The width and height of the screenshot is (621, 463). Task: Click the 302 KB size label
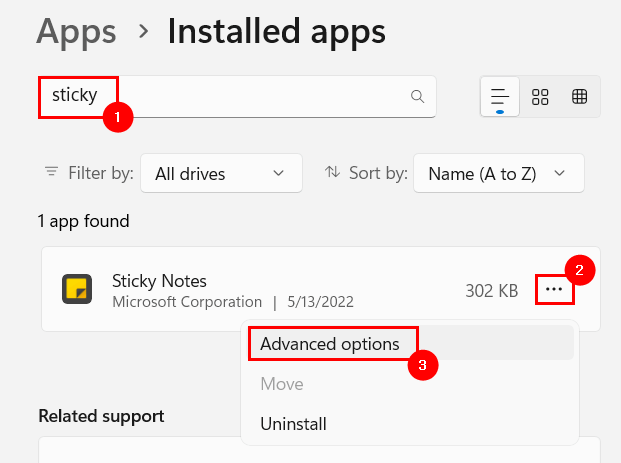tap(491, 291)
